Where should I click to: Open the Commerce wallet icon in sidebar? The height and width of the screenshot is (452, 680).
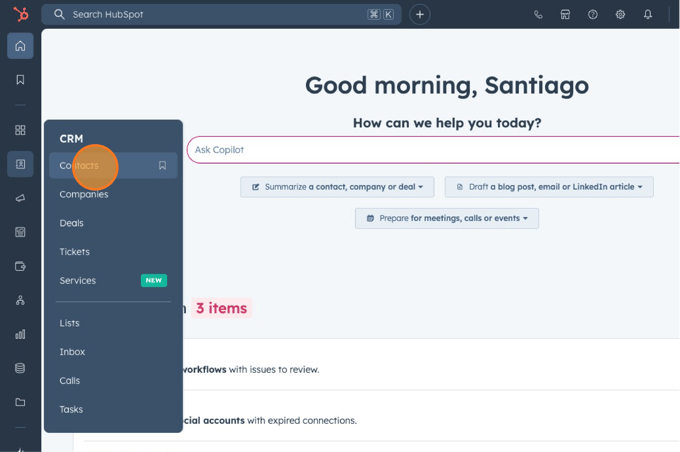tap(20, 266)
